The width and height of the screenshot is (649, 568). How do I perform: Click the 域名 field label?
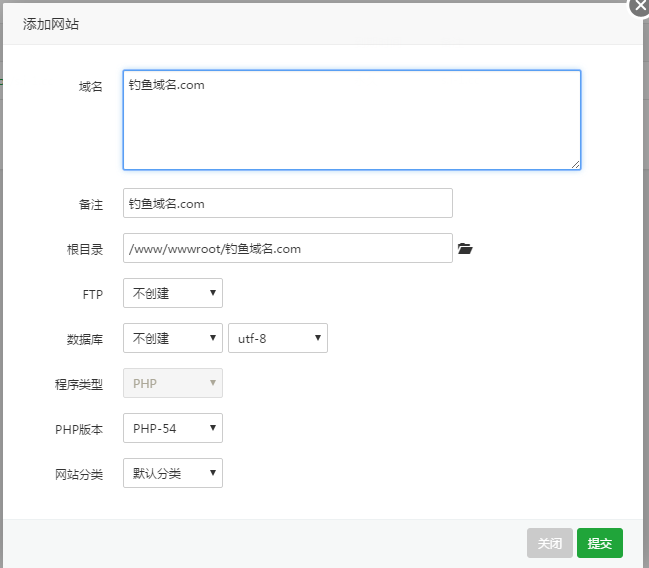(x=90, y=86)
